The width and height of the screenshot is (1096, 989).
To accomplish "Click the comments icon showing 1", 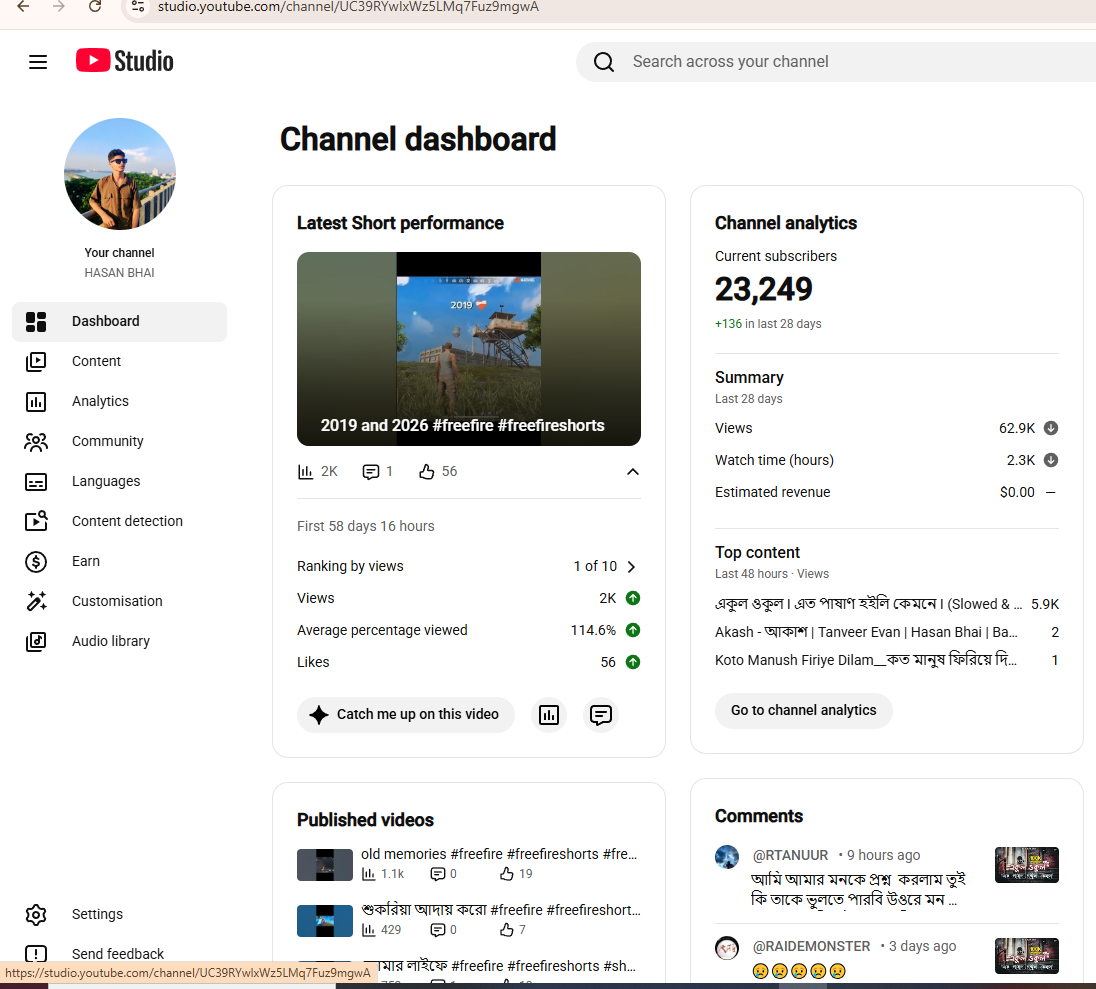I will pyautogui.click(x=370, y=472).
